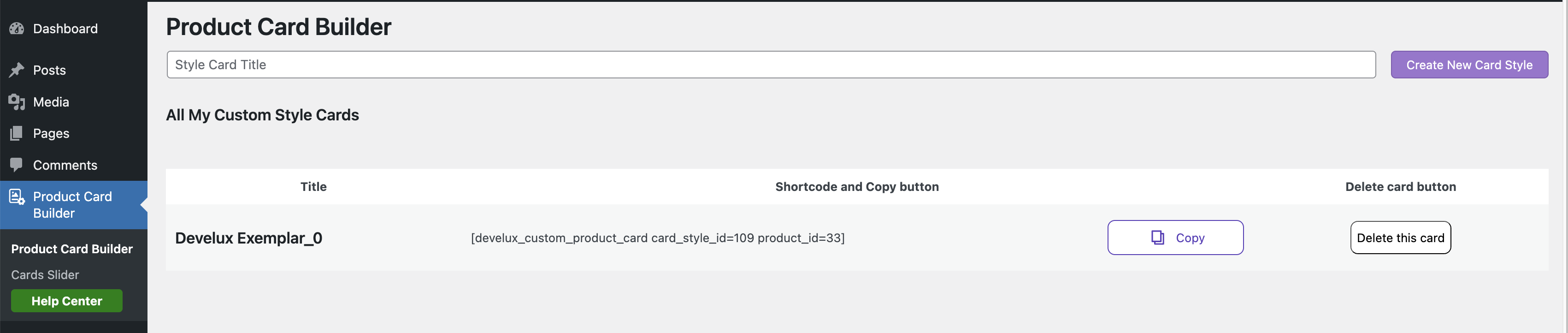Delete the Develux Exemplar_0 card
Screen dimensions: 1568x333
[1401, 238]
